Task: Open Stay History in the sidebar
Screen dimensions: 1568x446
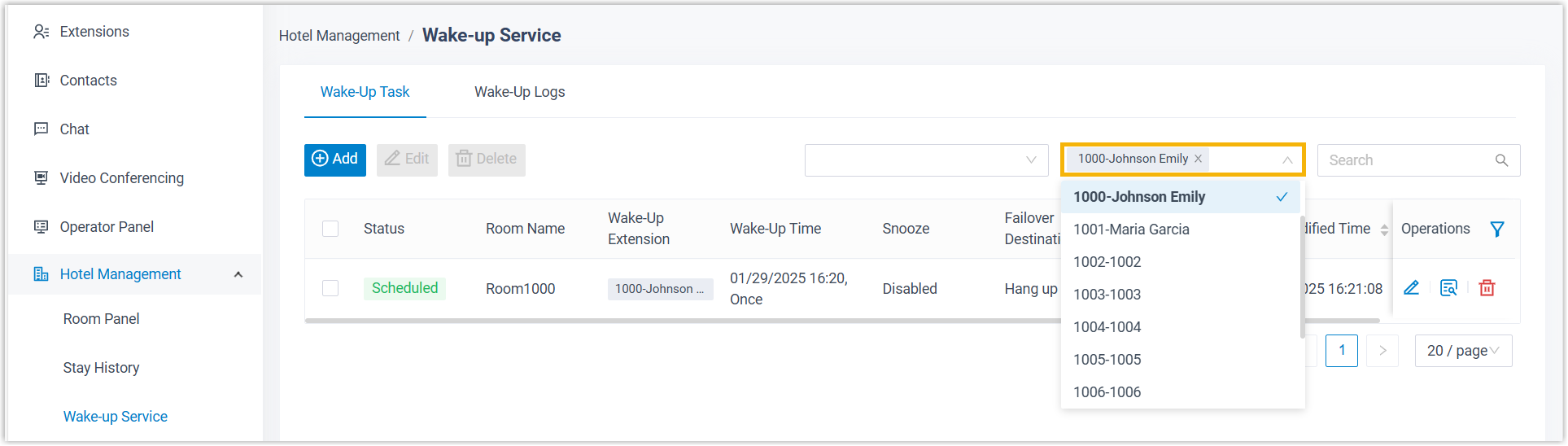Action: coord(101,368)
